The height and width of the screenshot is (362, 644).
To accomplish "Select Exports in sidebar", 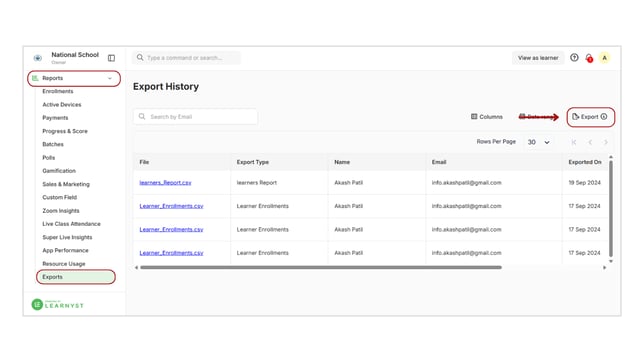I will [x=76, y=277].
